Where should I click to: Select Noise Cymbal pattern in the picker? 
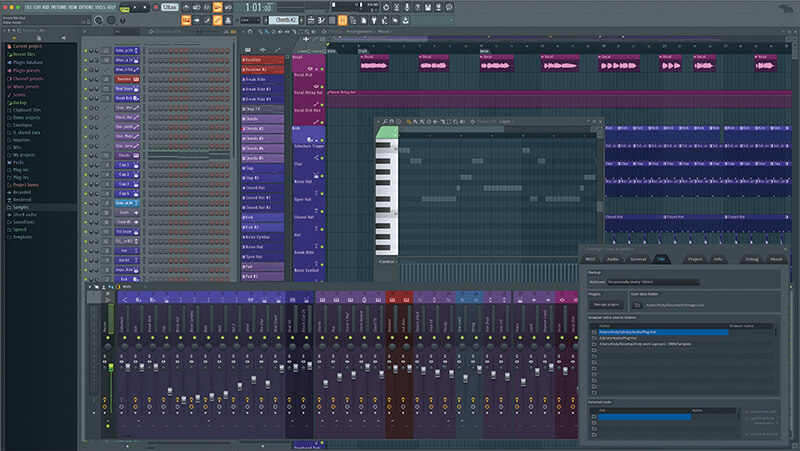pos(262,237)
